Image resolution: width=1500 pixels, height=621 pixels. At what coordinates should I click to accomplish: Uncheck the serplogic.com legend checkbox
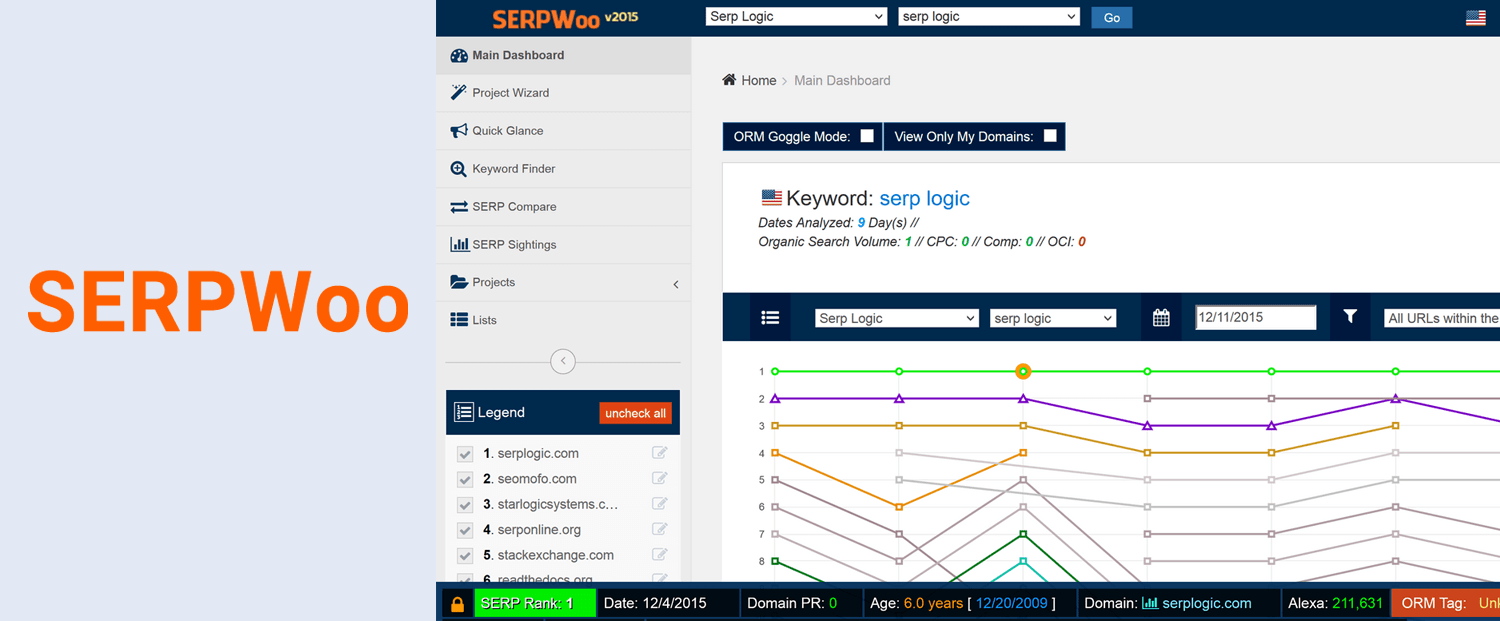(465, 454)
